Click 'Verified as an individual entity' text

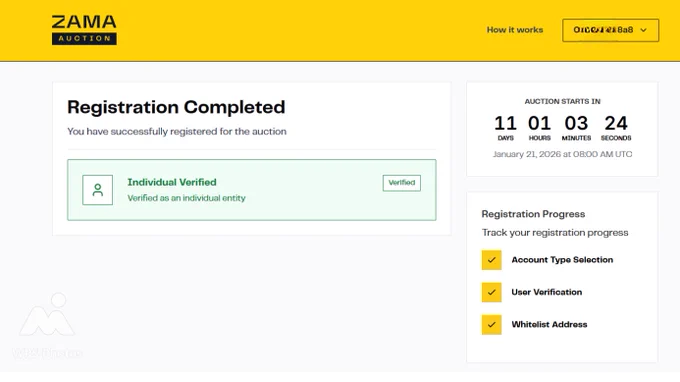click(186, 198)
